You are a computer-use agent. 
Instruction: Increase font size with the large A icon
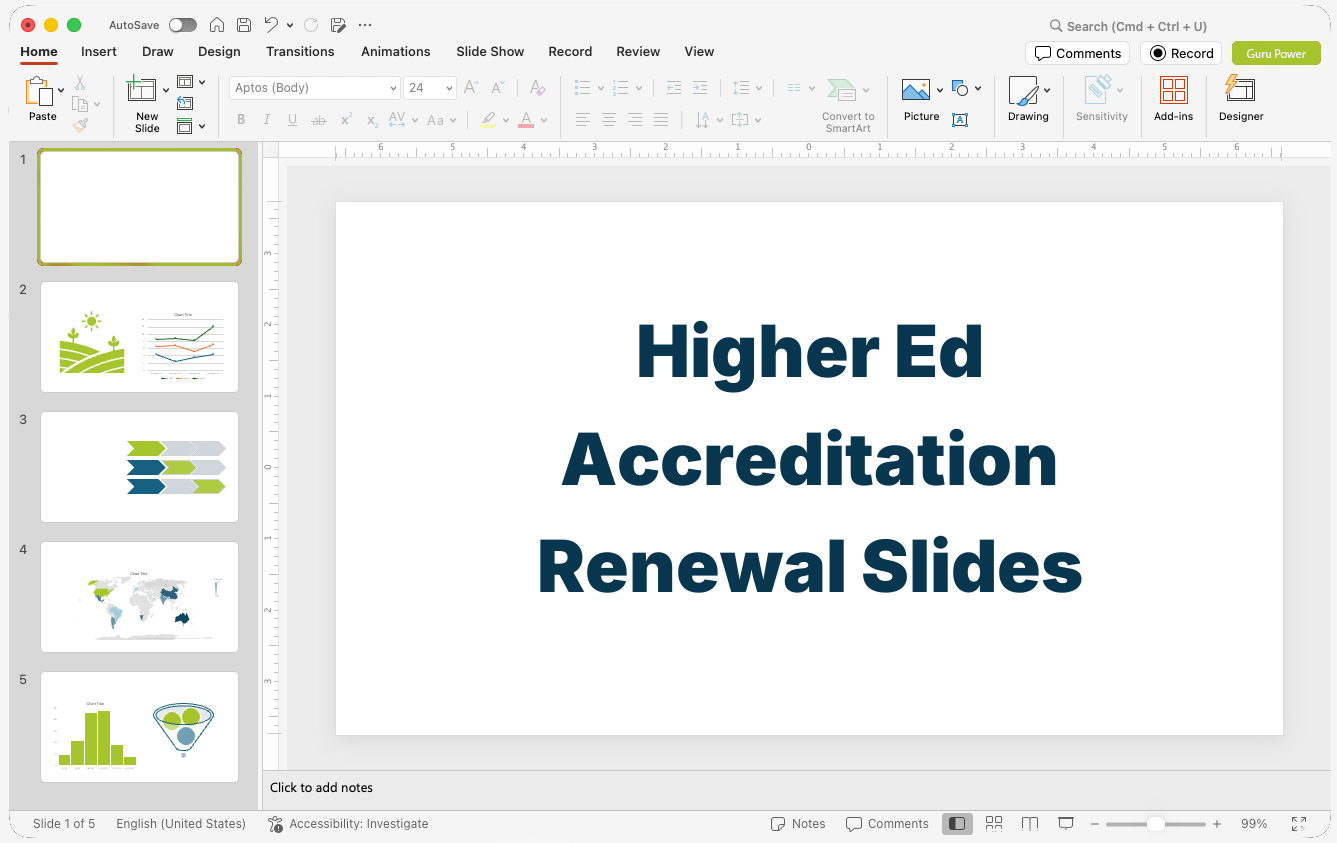(x=471, y=88)
